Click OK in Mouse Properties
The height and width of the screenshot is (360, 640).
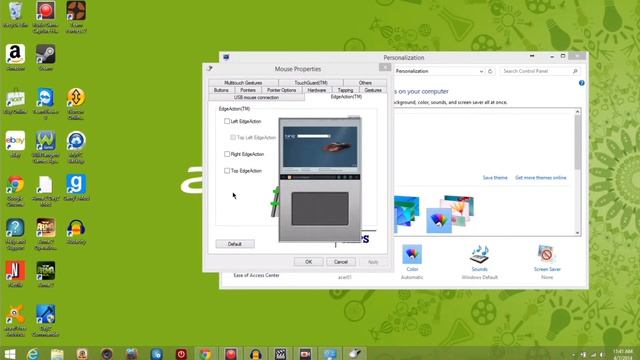click(309, 262)
